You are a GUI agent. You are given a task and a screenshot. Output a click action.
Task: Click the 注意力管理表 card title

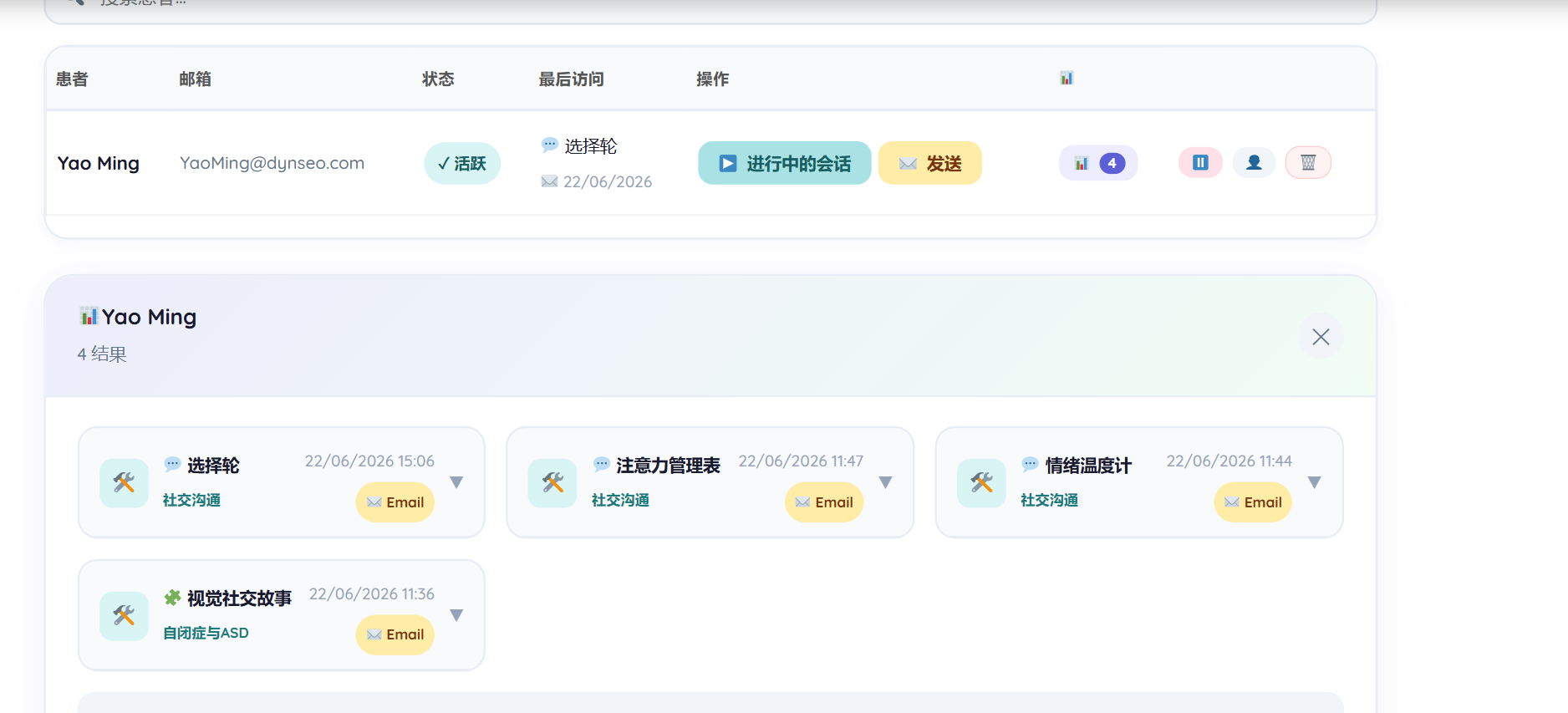pyautogui.click(x=668, y=466)
